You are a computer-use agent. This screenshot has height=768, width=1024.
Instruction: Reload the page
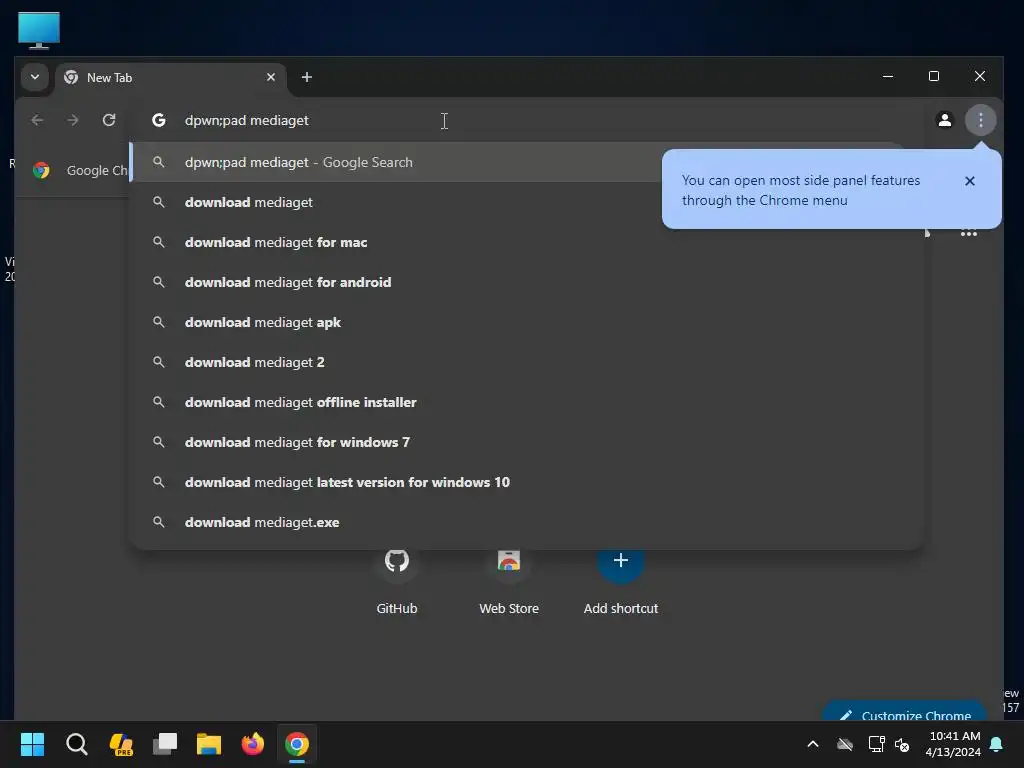pyautogui.click(x=109, y=120)
